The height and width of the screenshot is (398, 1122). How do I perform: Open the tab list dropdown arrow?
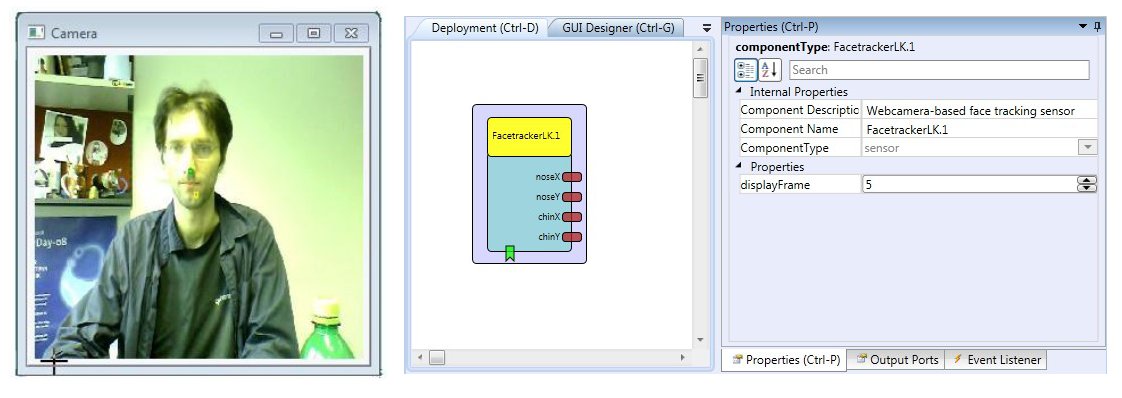pyautogui.click(x=707, y=28)
